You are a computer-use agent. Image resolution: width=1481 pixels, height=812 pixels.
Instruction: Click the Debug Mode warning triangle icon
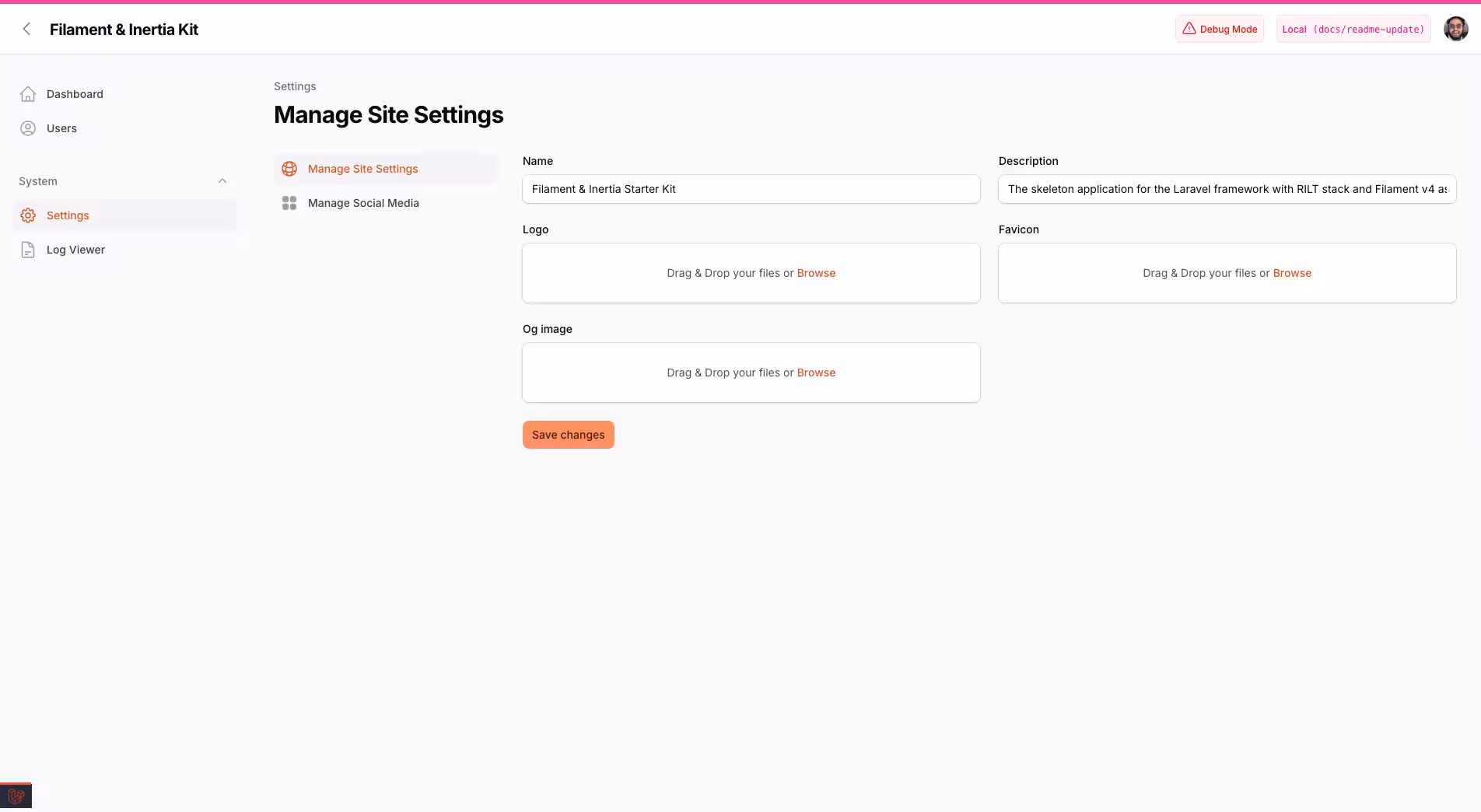pyautogui.click(x=1189, y=29)
